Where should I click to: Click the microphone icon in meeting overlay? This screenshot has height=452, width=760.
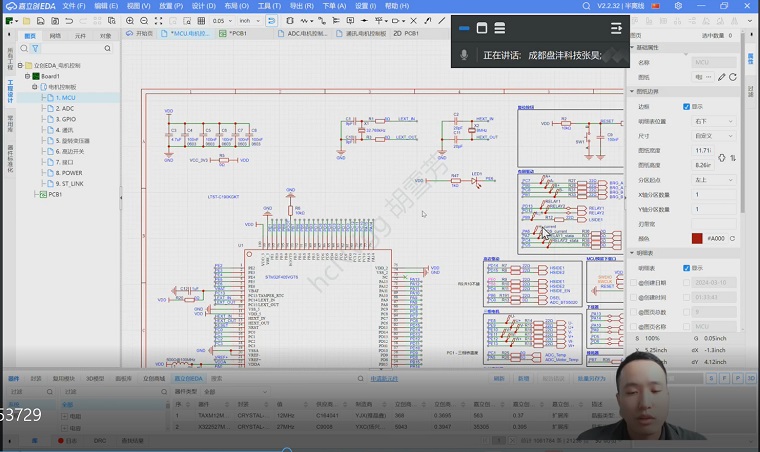click(x=464, y=55)
